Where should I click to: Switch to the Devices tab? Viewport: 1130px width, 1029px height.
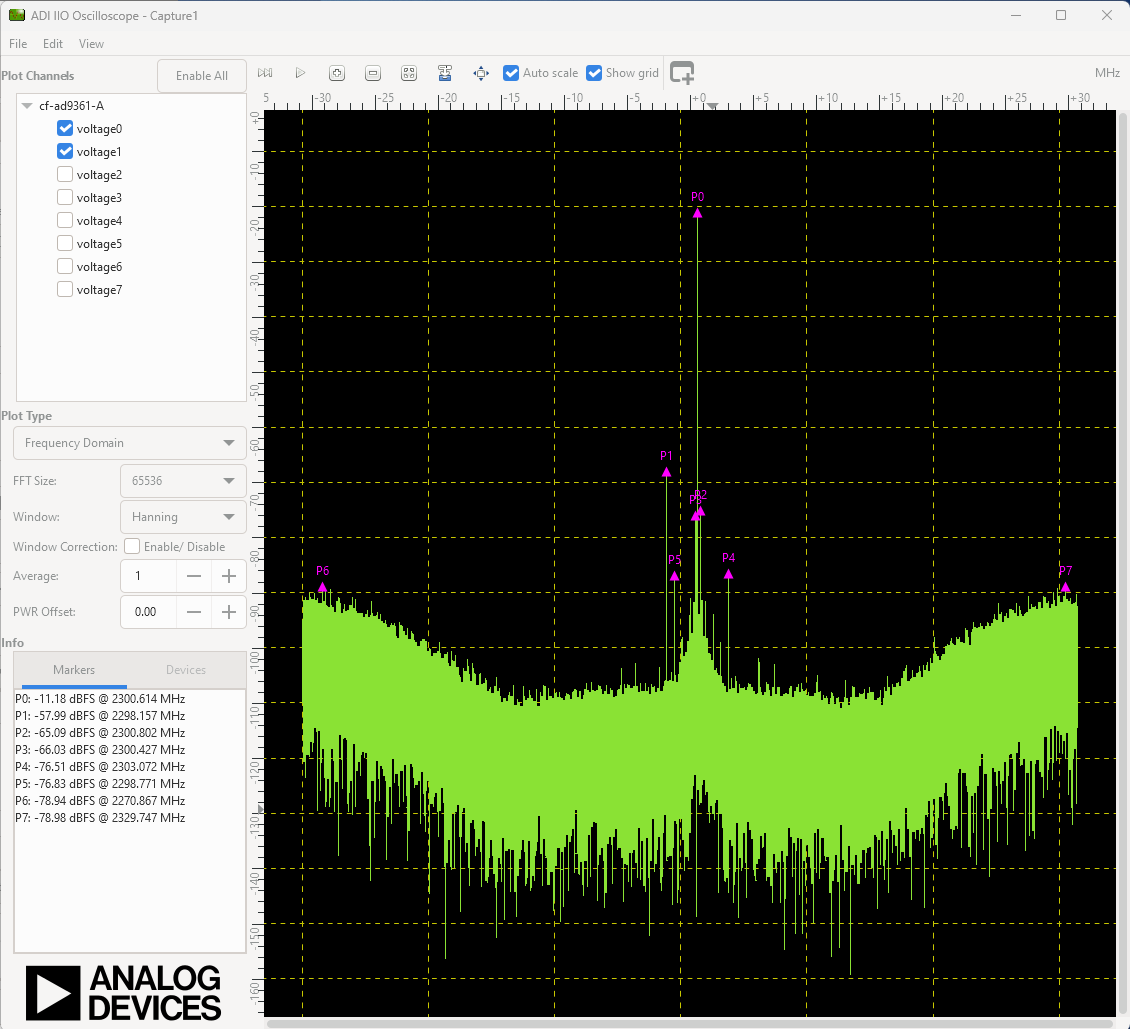tap(186, 669)
